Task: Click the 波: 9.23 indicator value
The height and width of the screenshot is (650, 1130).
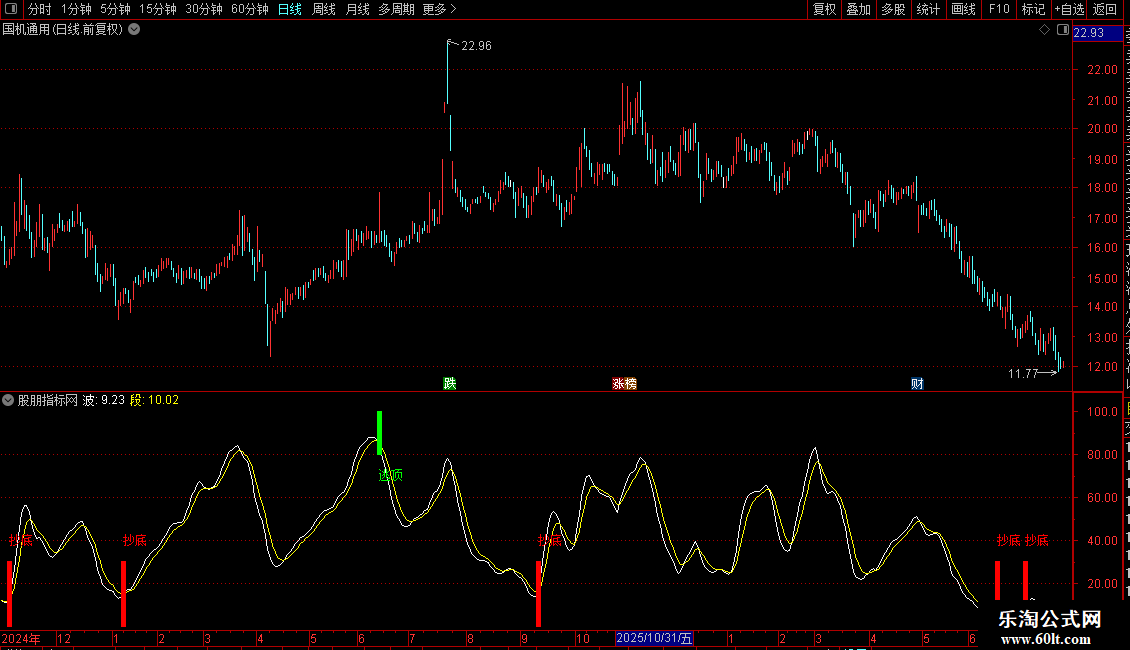Action: pos(104,400)
